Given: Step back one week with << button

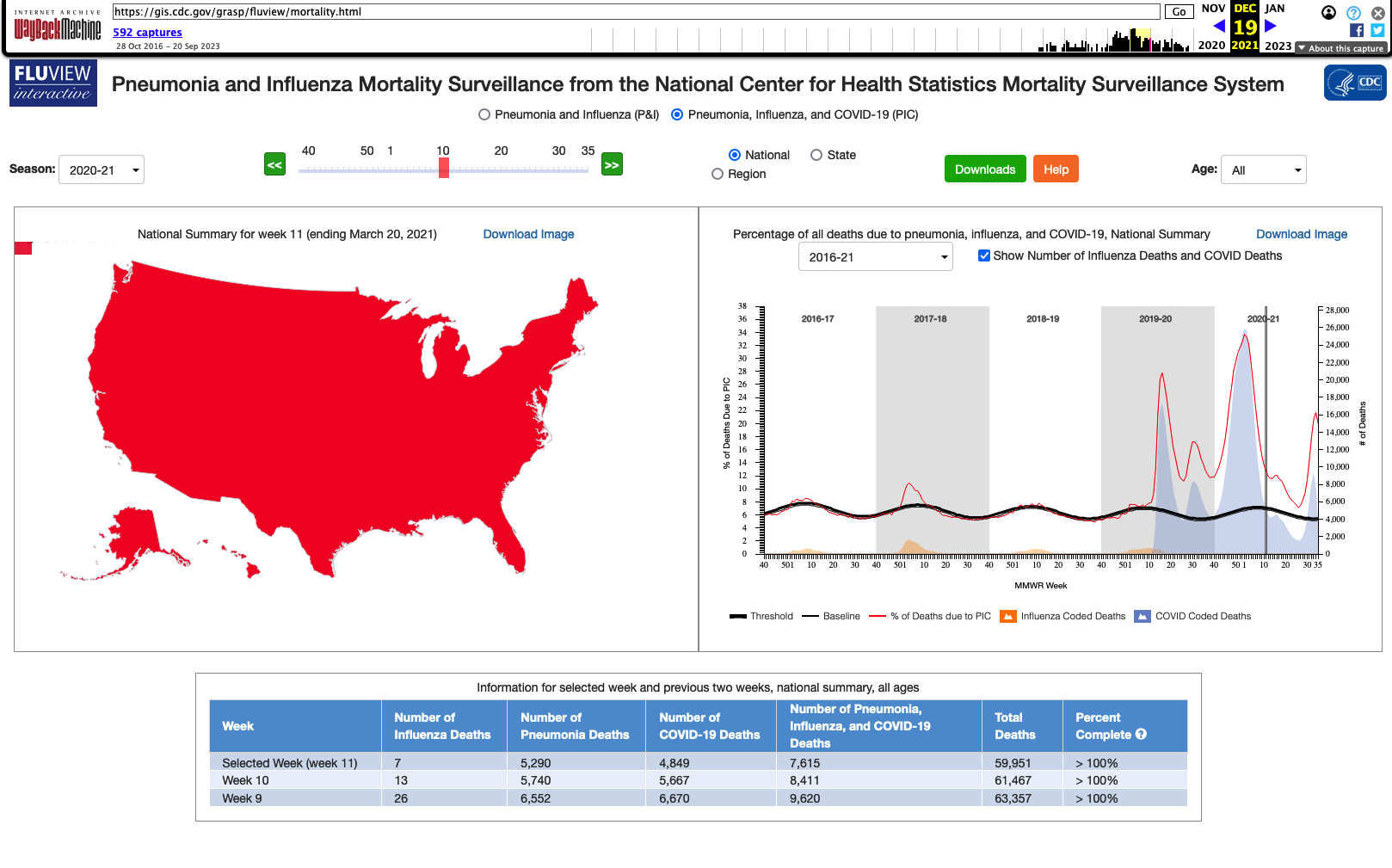Looking at the screenshot, I should 274,164.
